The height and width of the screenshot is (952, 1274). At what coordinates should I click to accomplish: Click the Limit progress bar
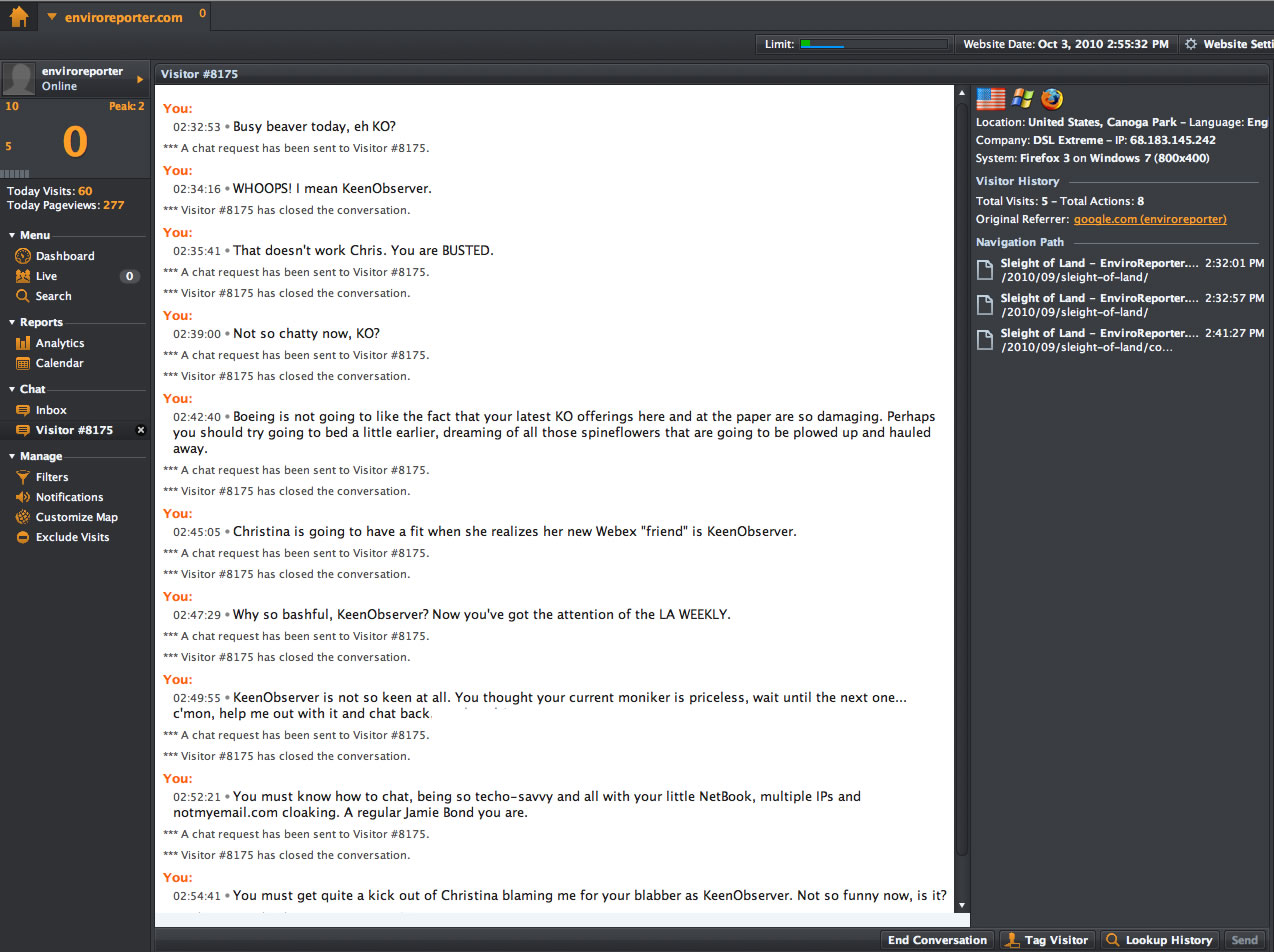pyautogui.click(x=873, y=44)
